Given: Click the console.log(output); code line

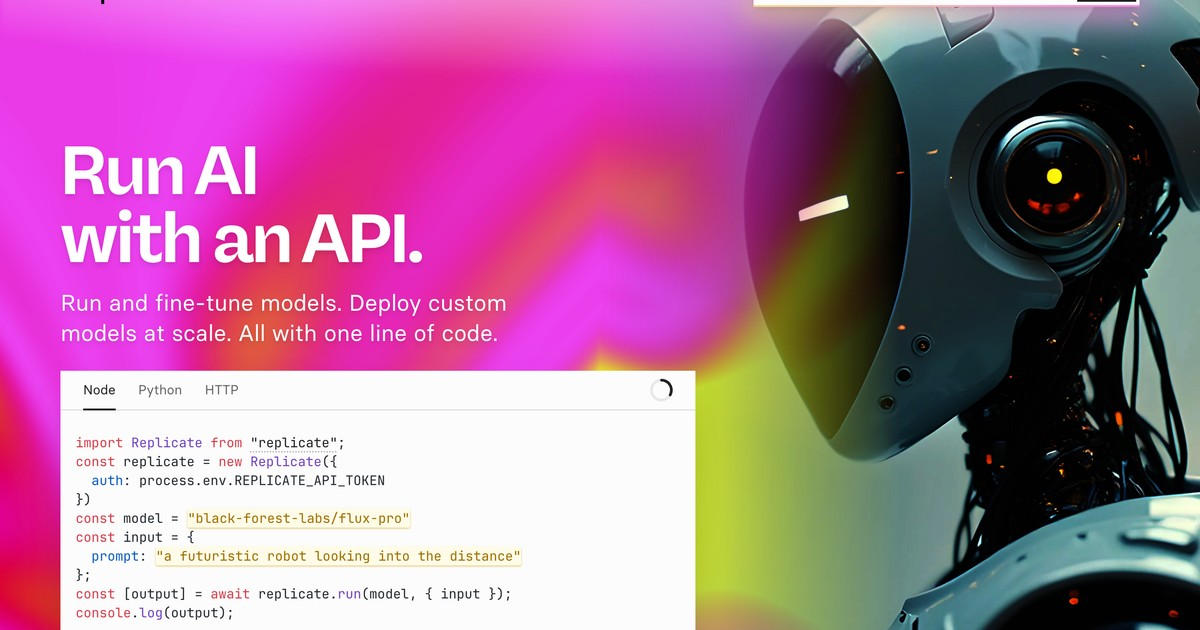Looking at the screenshot, I should tap(155, 613).
